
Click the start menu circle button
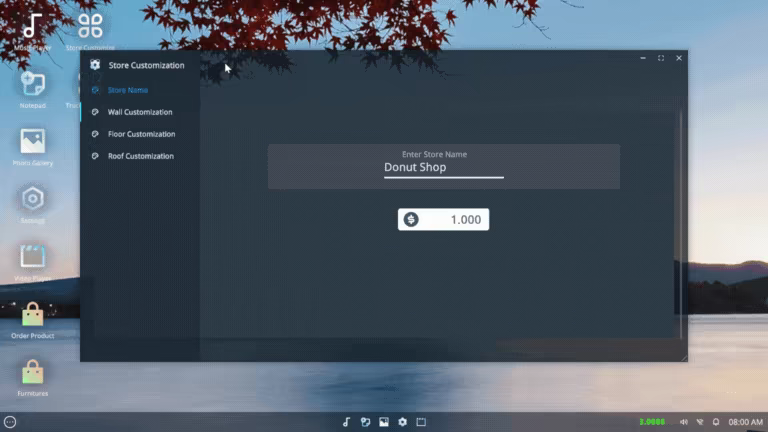(x=10, y=422)
